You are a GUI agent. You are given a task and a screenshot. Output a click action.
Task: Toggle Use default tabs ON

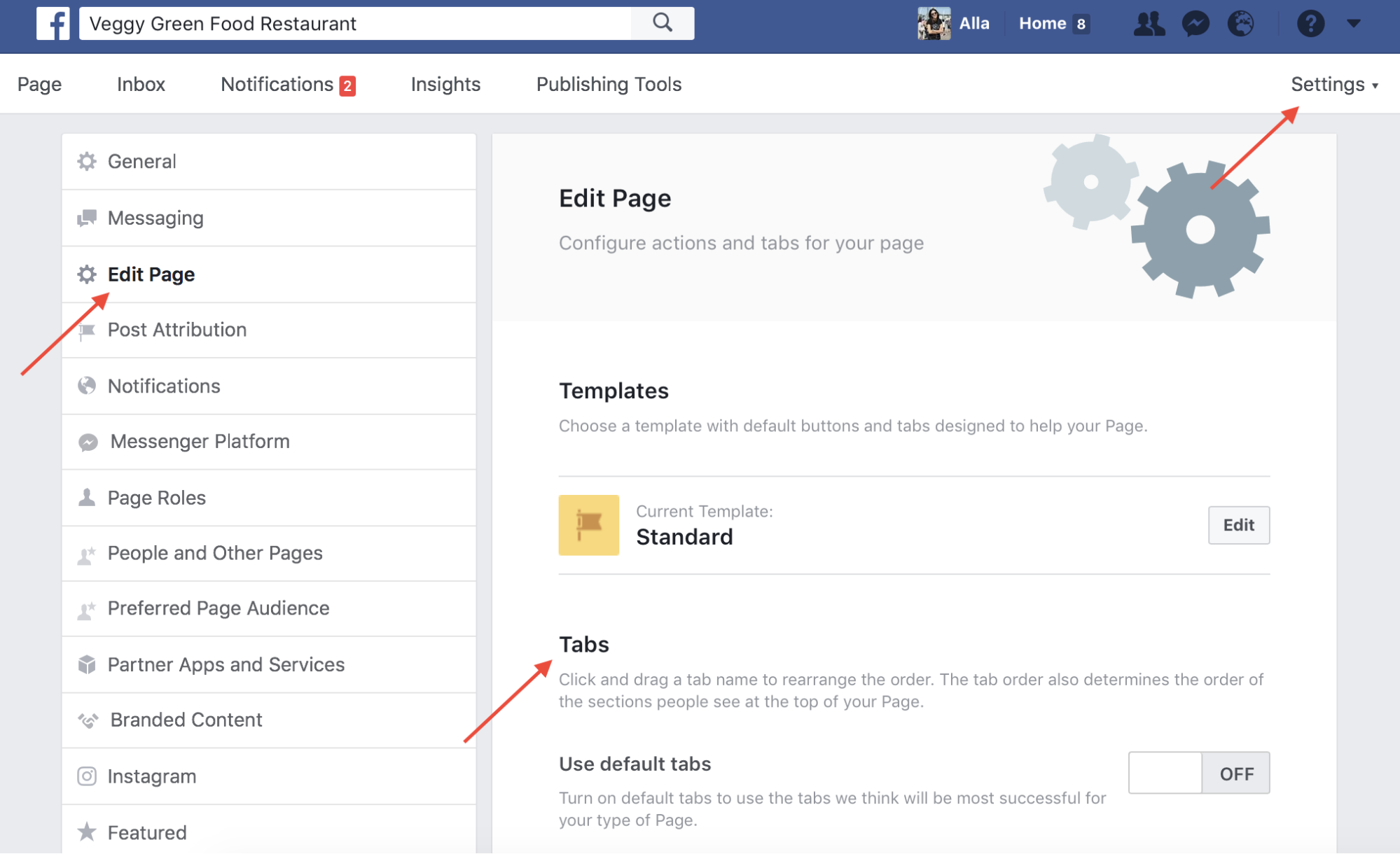pos(1196,771)
